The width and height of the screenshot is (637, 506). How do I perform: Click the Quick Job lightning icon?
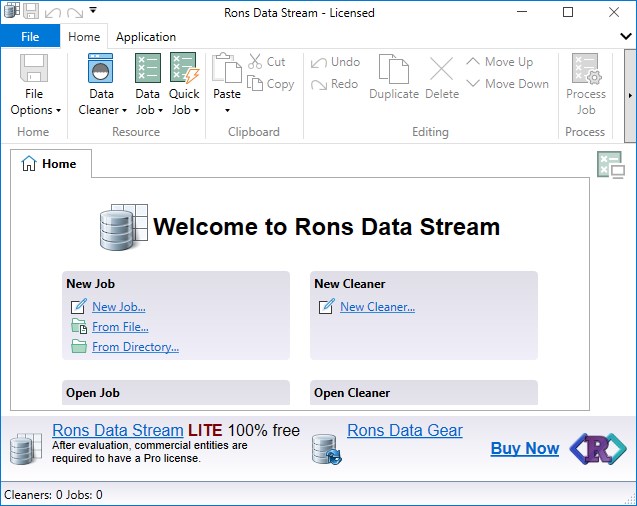click(x=184, y=67)
